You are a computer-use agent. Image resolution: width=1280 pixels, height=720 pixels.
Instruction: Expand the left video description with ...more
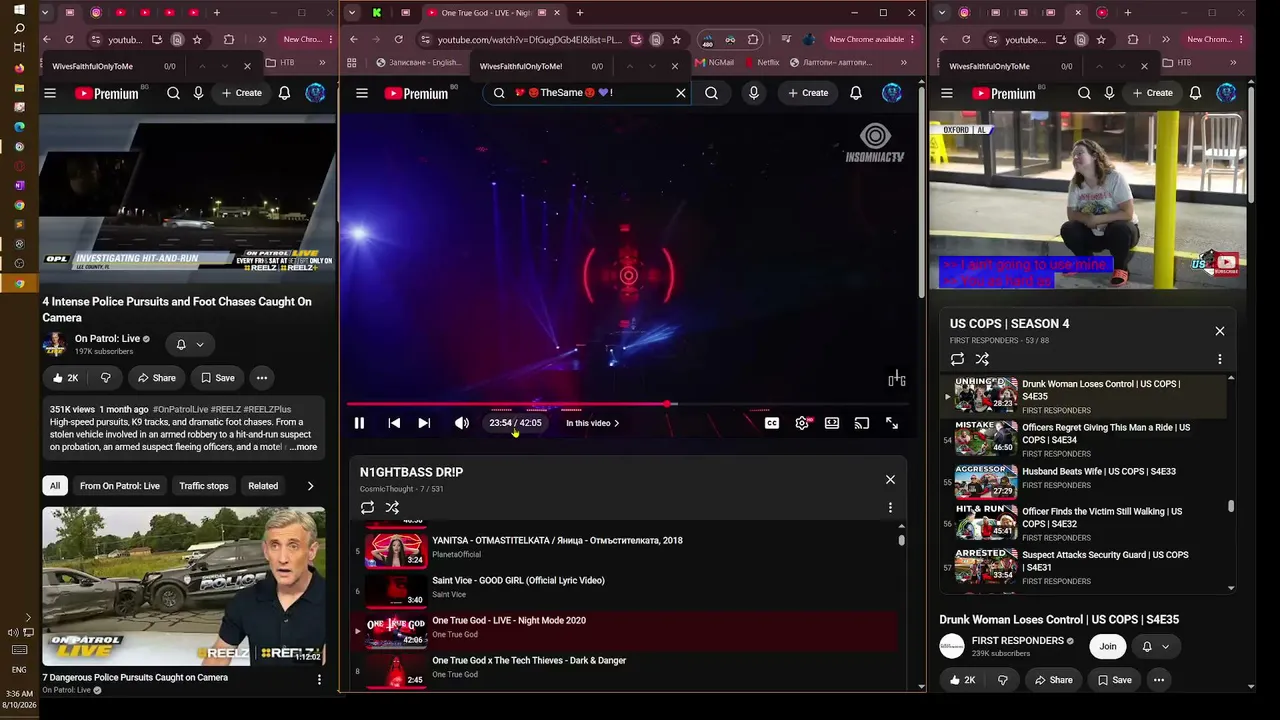pos(303,447)
